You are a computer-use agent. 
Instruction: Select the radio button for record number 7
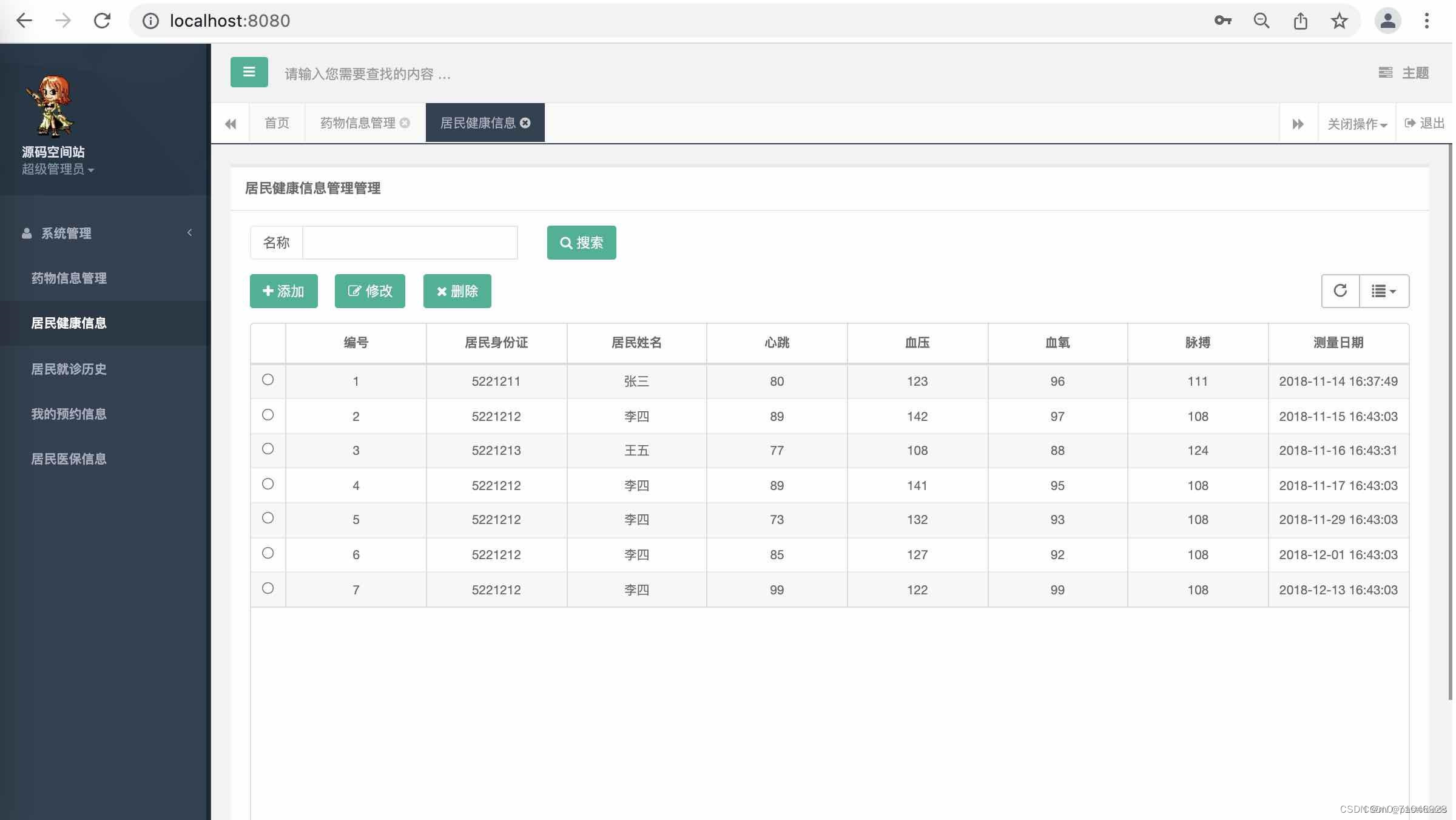pyautogui.click(x=268, y=588)
